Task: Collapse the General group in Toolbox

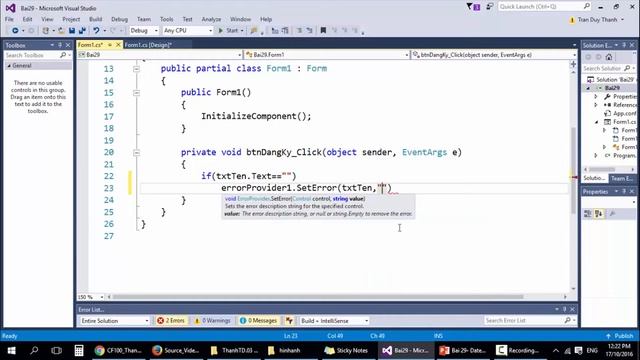Action: [x=9, y=66]
